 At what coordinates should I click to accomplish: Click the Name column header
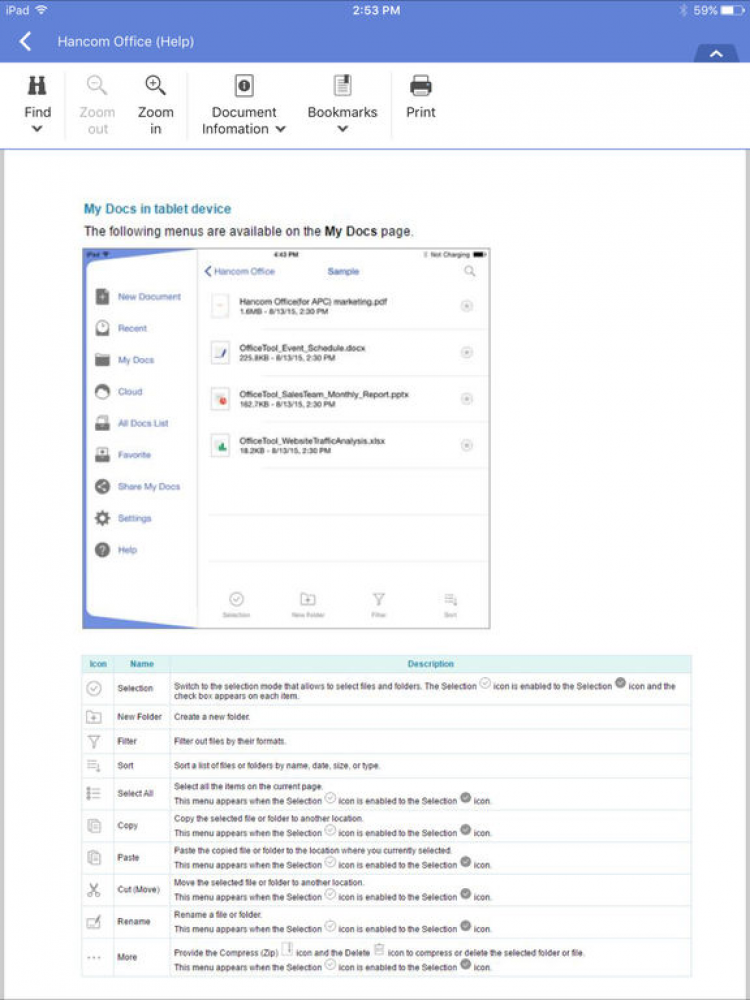pyautogui.click(x=142, y=664)
